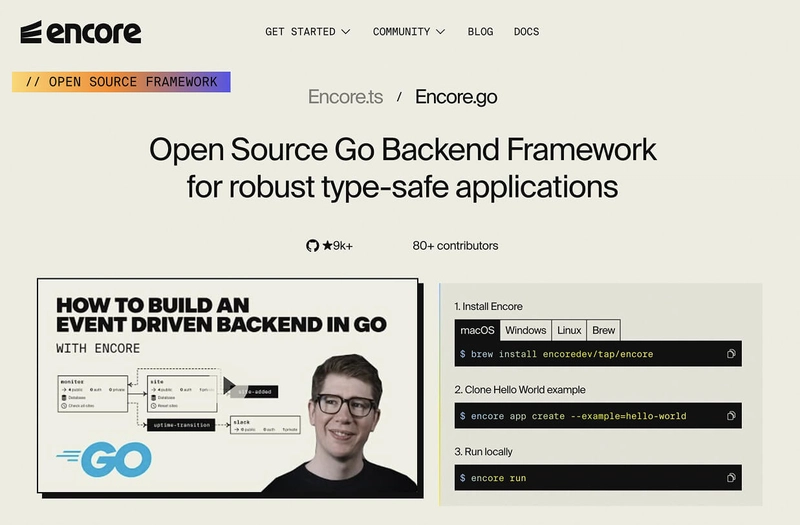Open the Community dropdown menu

(408, 32)
